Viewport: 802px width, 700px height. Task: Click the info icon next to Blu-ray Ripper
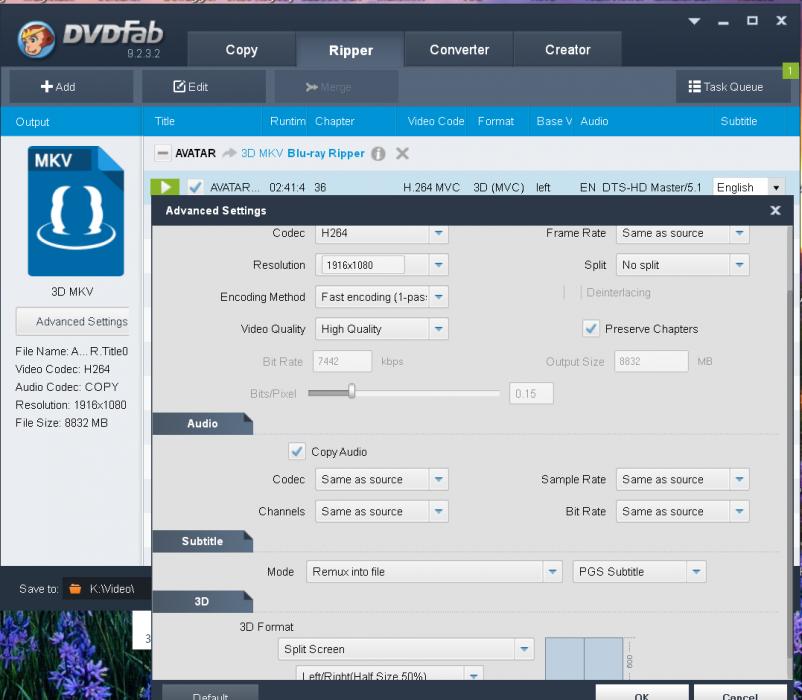click(x=378, y=154)
